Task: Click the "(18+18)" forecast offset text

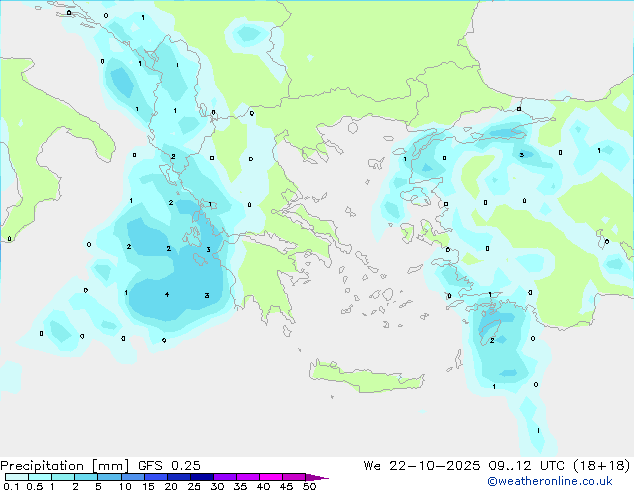Action: click(x=602, y=466)
